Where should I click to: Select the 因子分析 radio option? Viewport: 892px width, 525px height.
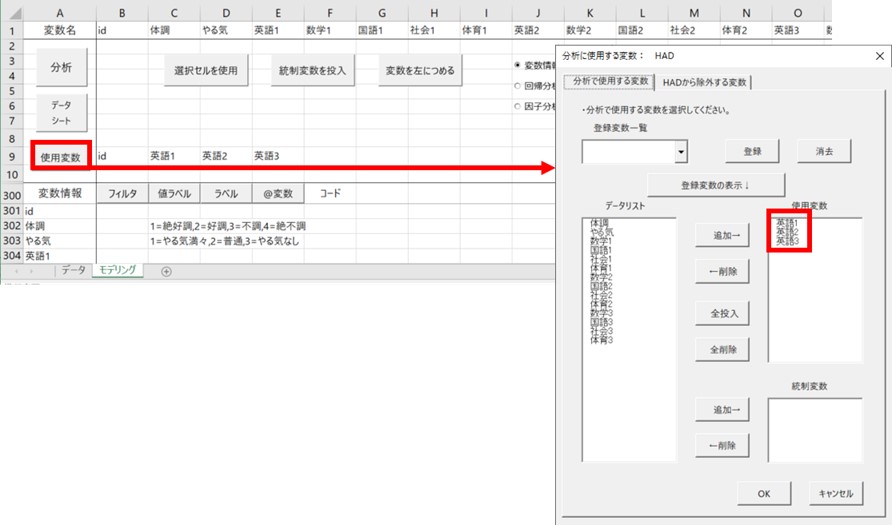[517, 106]
